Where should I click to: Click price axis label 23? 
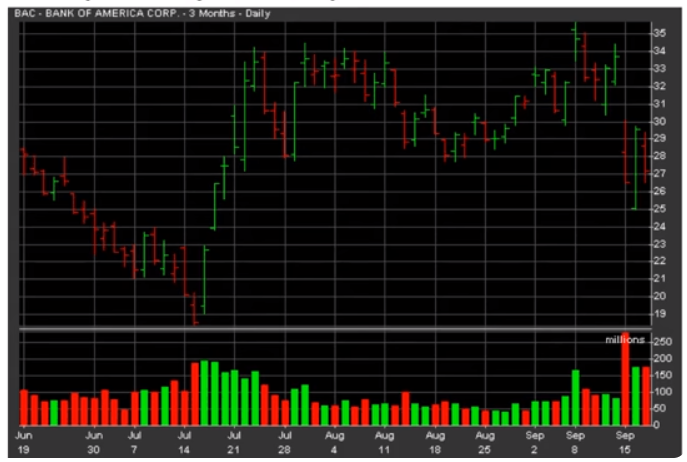click(x=660, y=244)
